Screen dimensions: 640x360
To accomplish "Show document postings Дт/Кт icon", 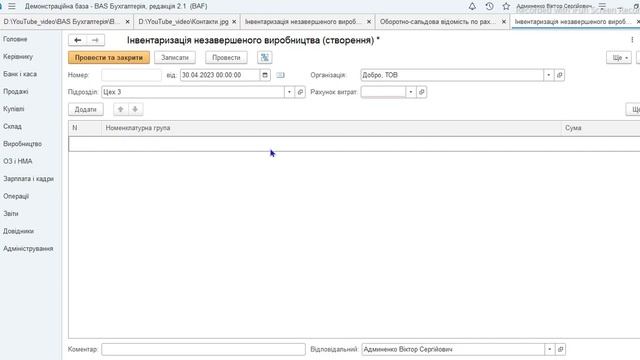I will coord(264,58).
